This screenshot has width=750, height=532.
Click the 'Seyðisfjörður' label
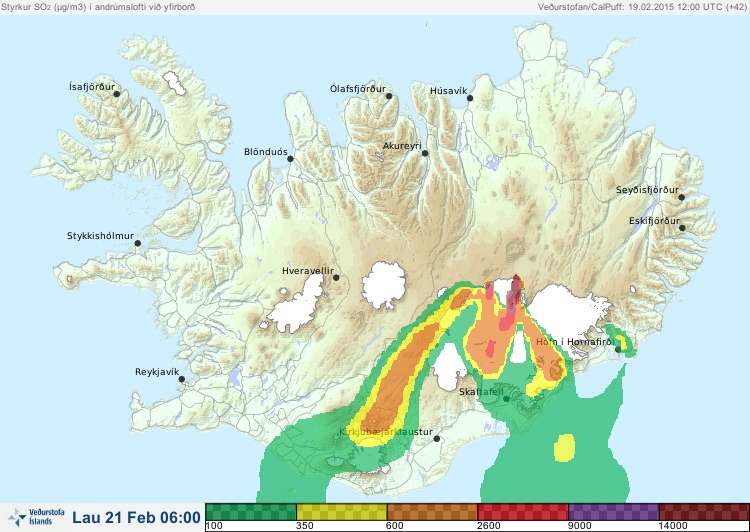(x=647, y=190)
